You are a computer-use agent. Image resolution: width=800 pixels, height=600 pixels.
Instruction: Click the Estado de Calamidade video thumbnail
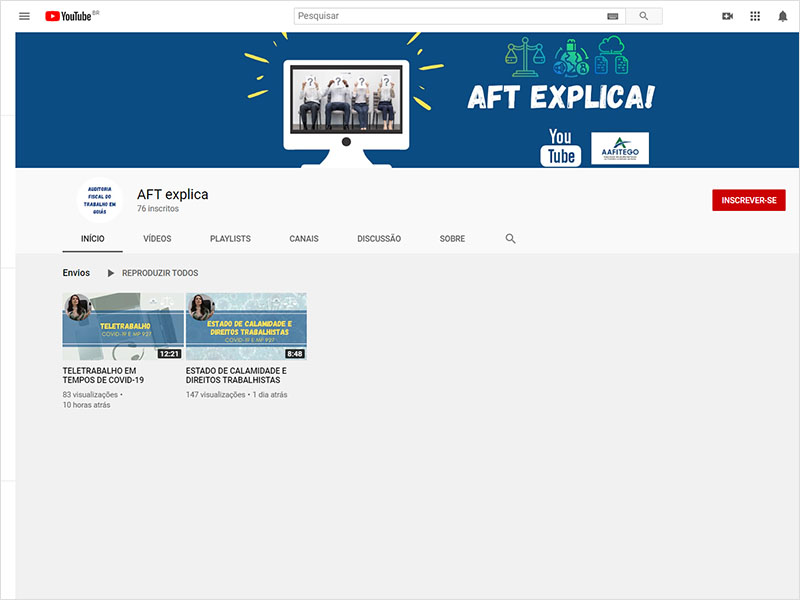click(x=246, y=326)
